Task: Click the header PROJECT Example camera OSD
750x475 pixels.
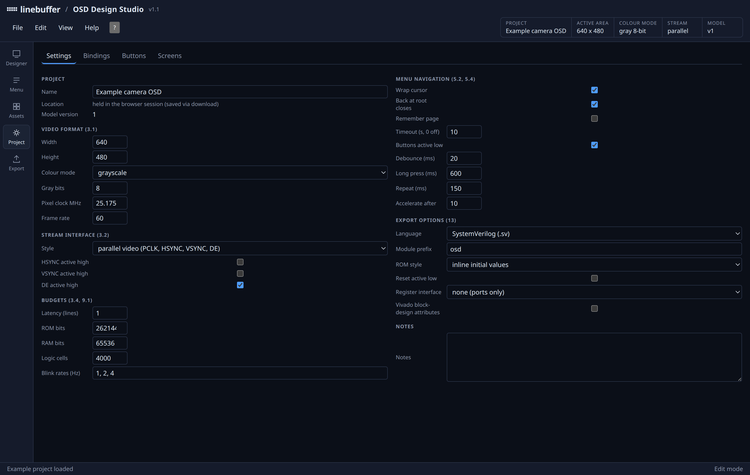Action: tap(536, 27)
